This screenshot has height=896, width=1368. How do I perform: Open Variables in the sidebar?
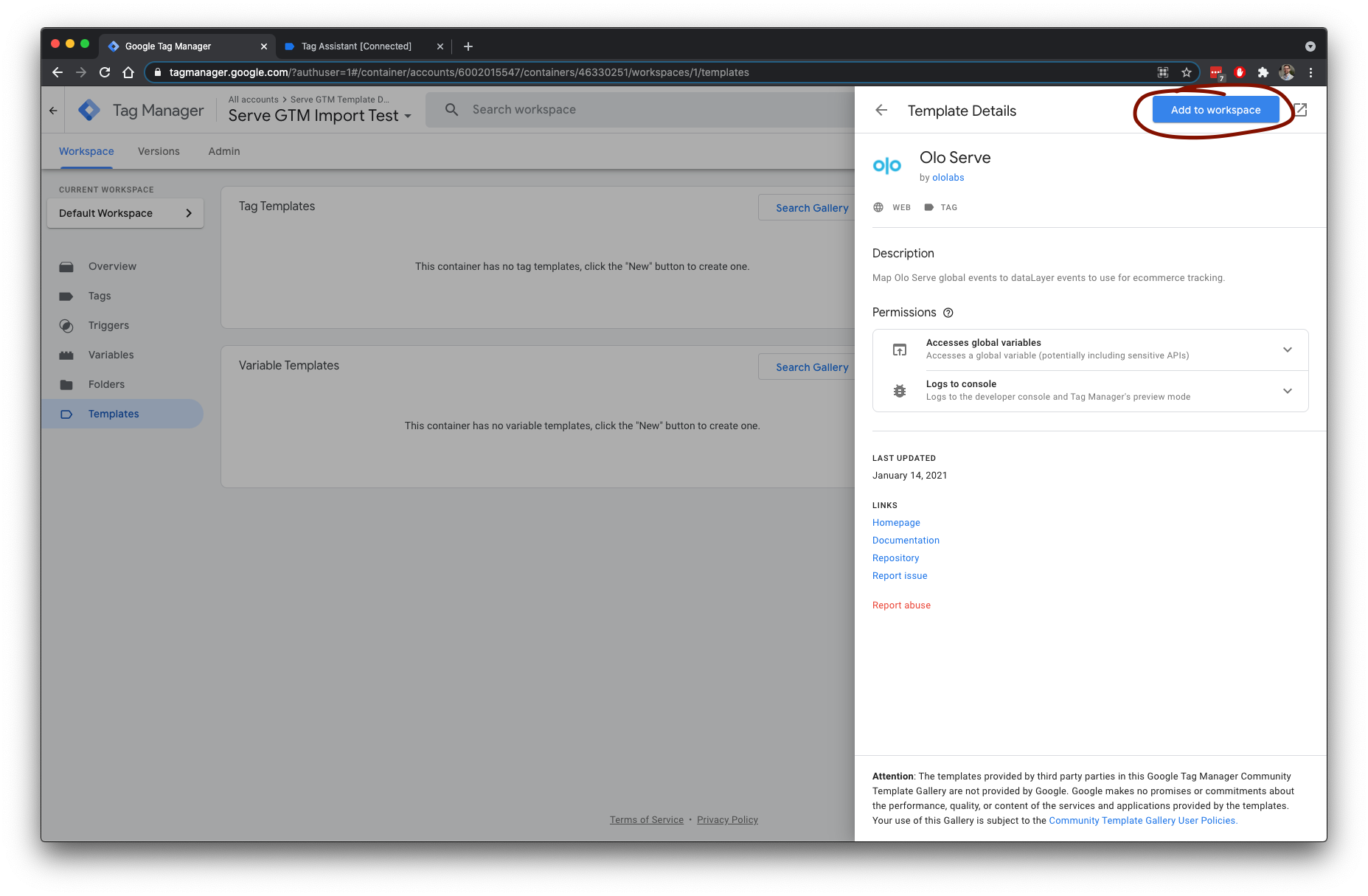(x=124, y=355)
